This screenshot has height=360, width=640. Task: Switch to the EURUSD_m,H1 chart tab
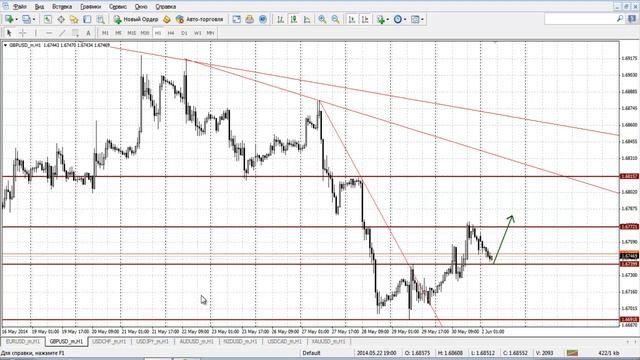[23, 342]
